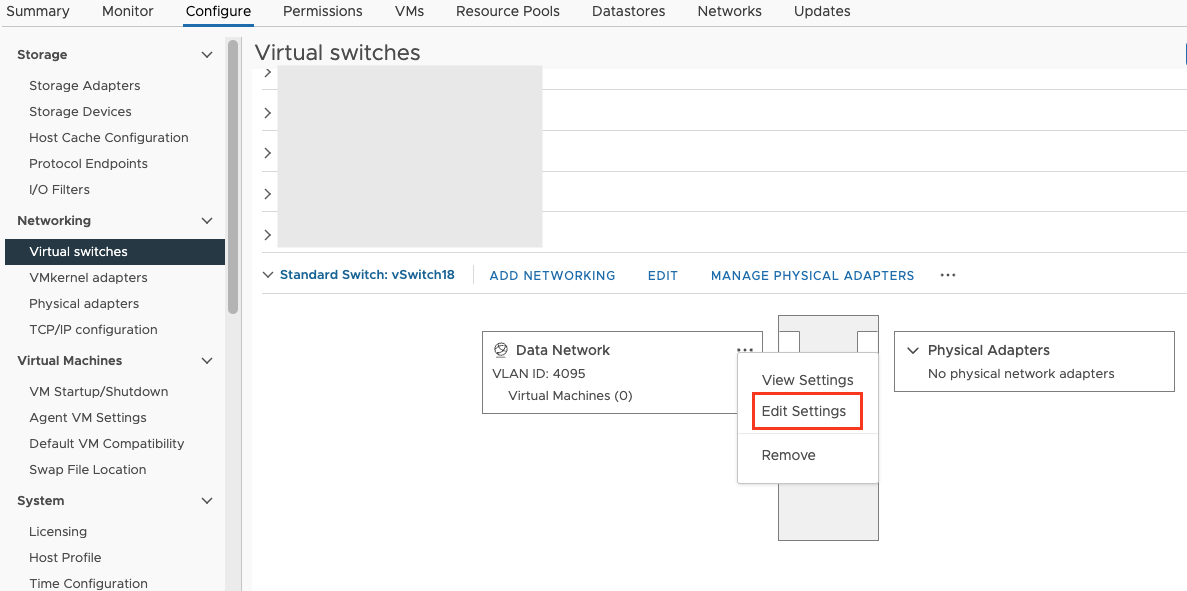The image size is (1187, 591).
Task: Select Remove from the context menu
Action: [789, 455]
